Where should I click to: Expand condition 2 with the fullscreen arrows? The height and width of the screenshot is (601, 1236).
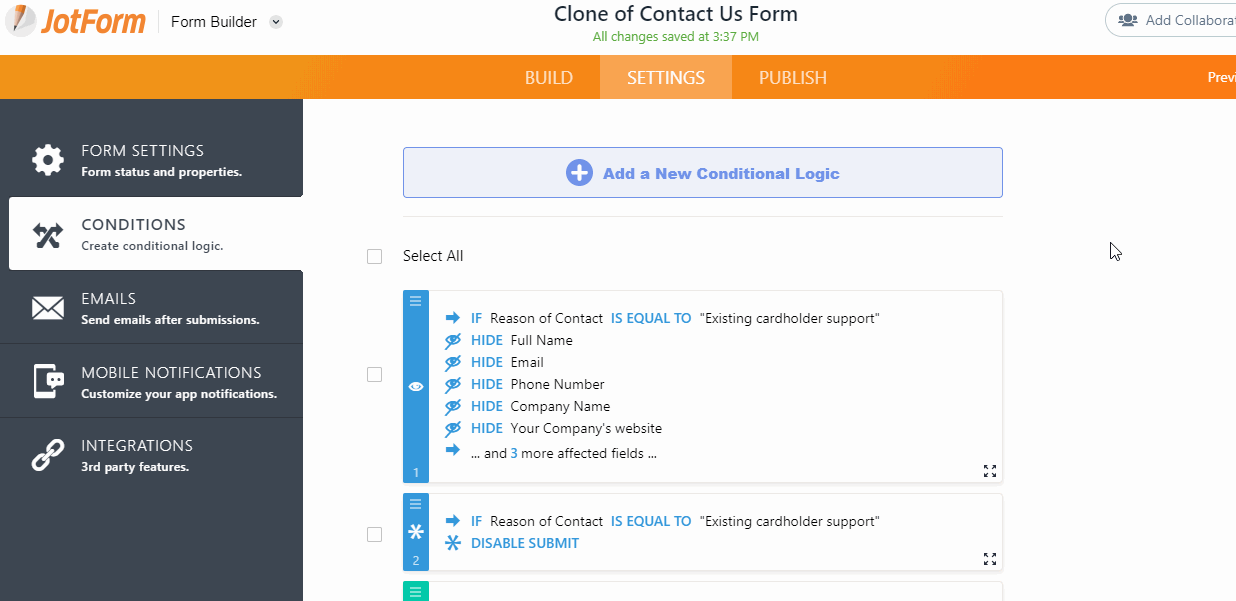[989, 558]
